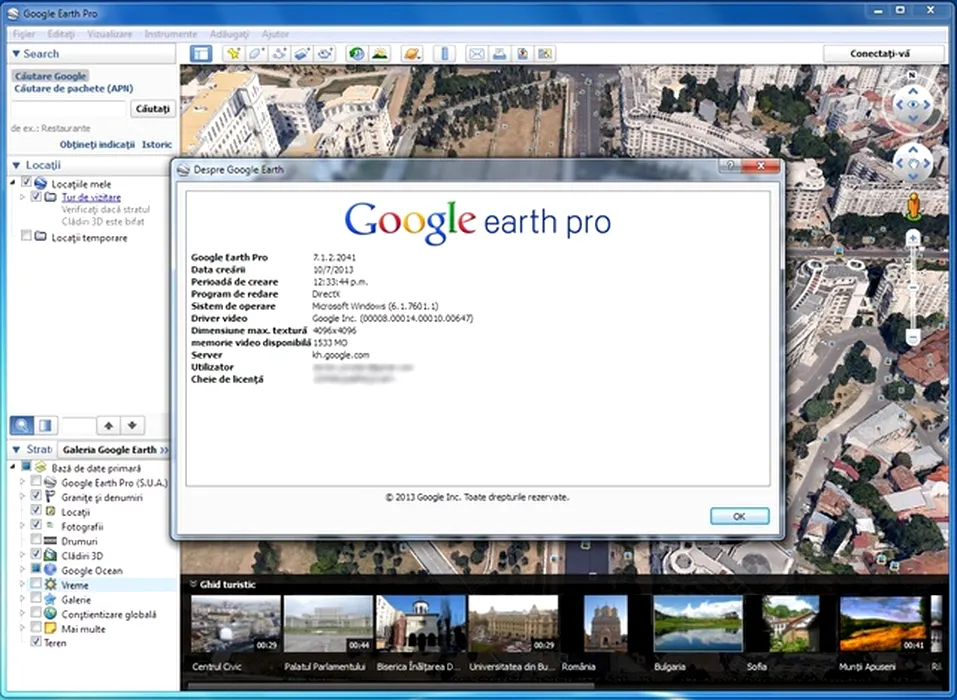The image size is (957, 700).
Task: Click the help question mark in Despre dialog
Action: tap(729, 165)
